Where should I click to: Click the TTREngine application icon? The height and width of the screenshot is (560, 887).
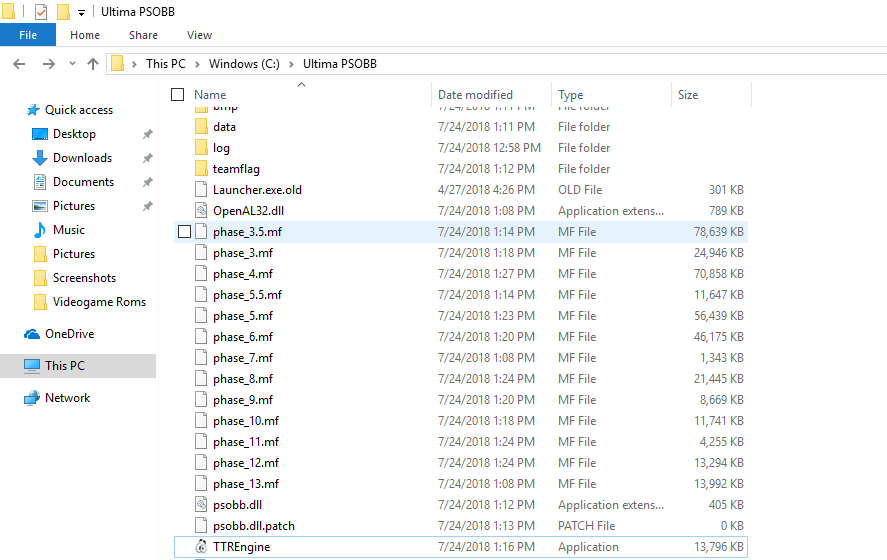201,546
